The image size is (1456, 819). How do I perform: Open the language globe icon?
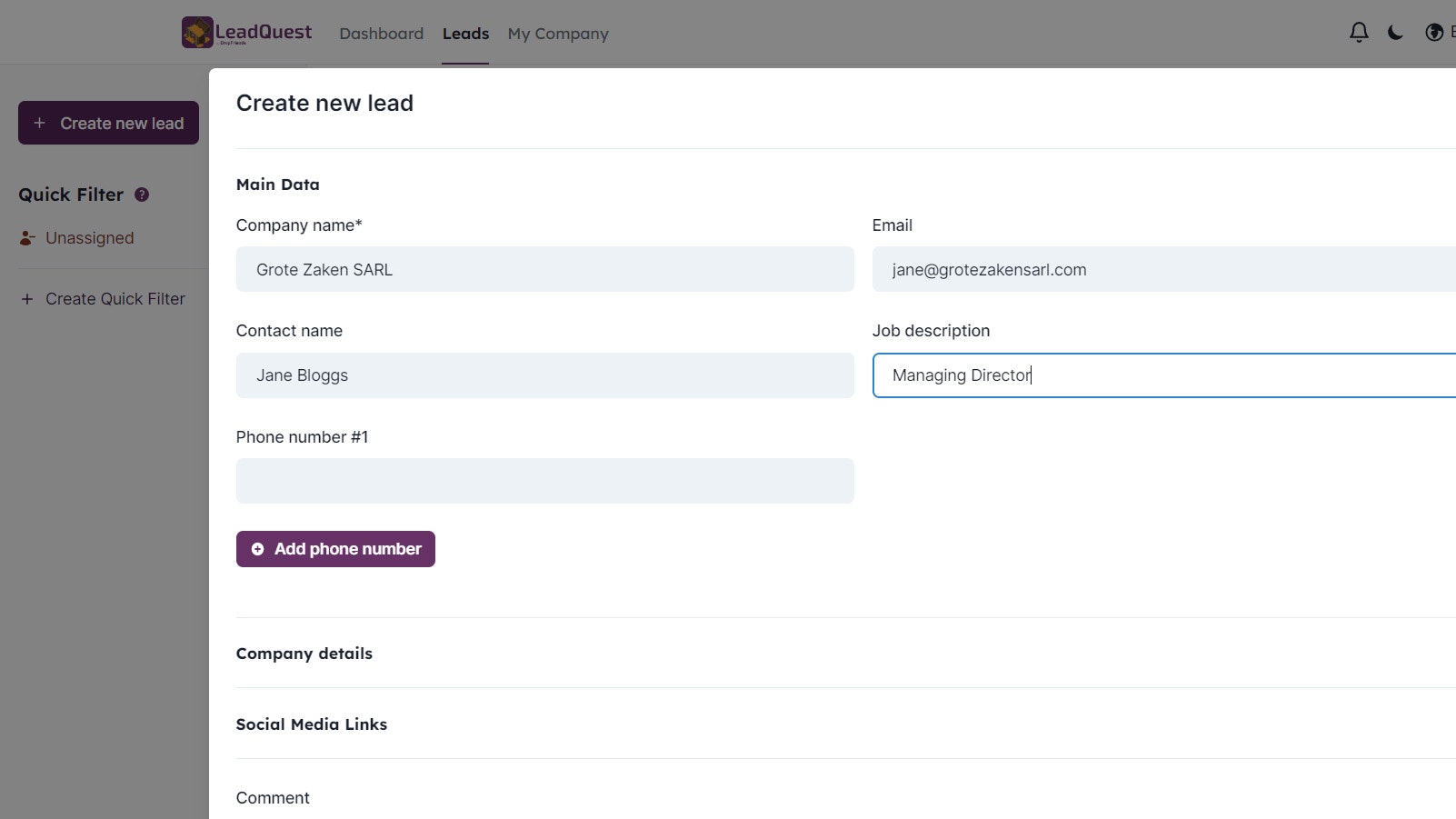click(1434, 33)
